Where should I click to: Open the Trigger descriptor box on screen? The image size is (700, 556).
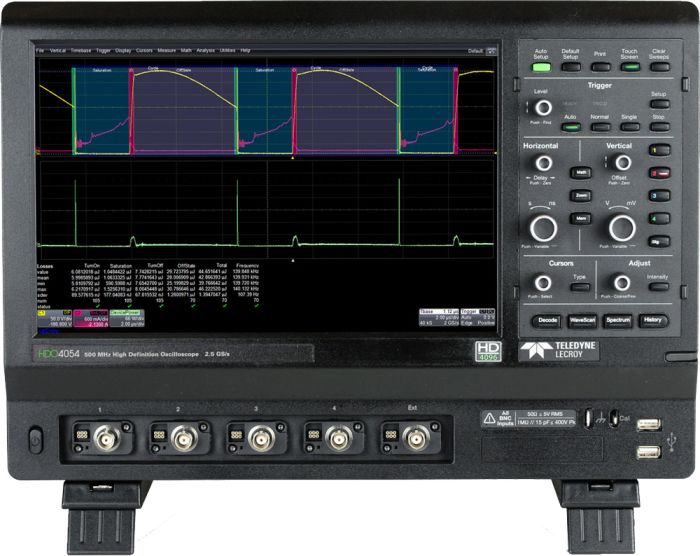(x=478, y=317)
